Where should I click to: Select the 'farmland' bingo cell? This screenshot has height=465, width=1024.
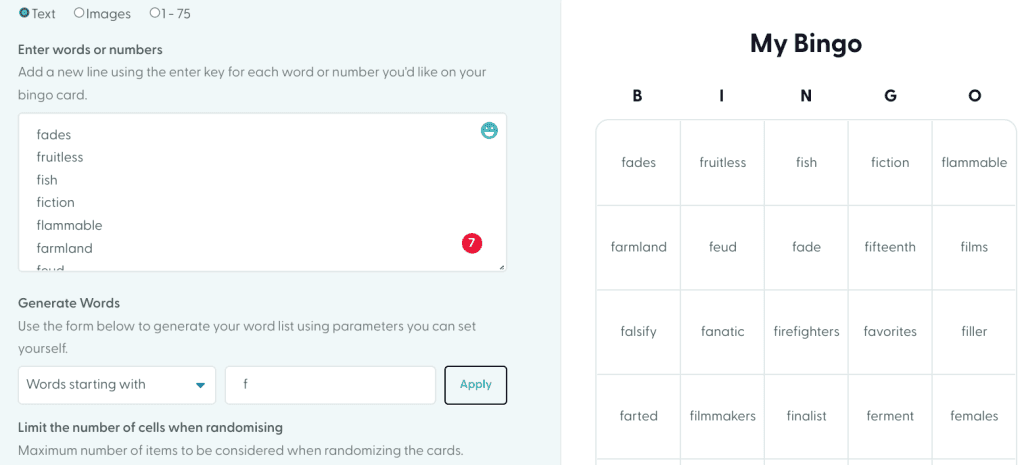(638, 247)
